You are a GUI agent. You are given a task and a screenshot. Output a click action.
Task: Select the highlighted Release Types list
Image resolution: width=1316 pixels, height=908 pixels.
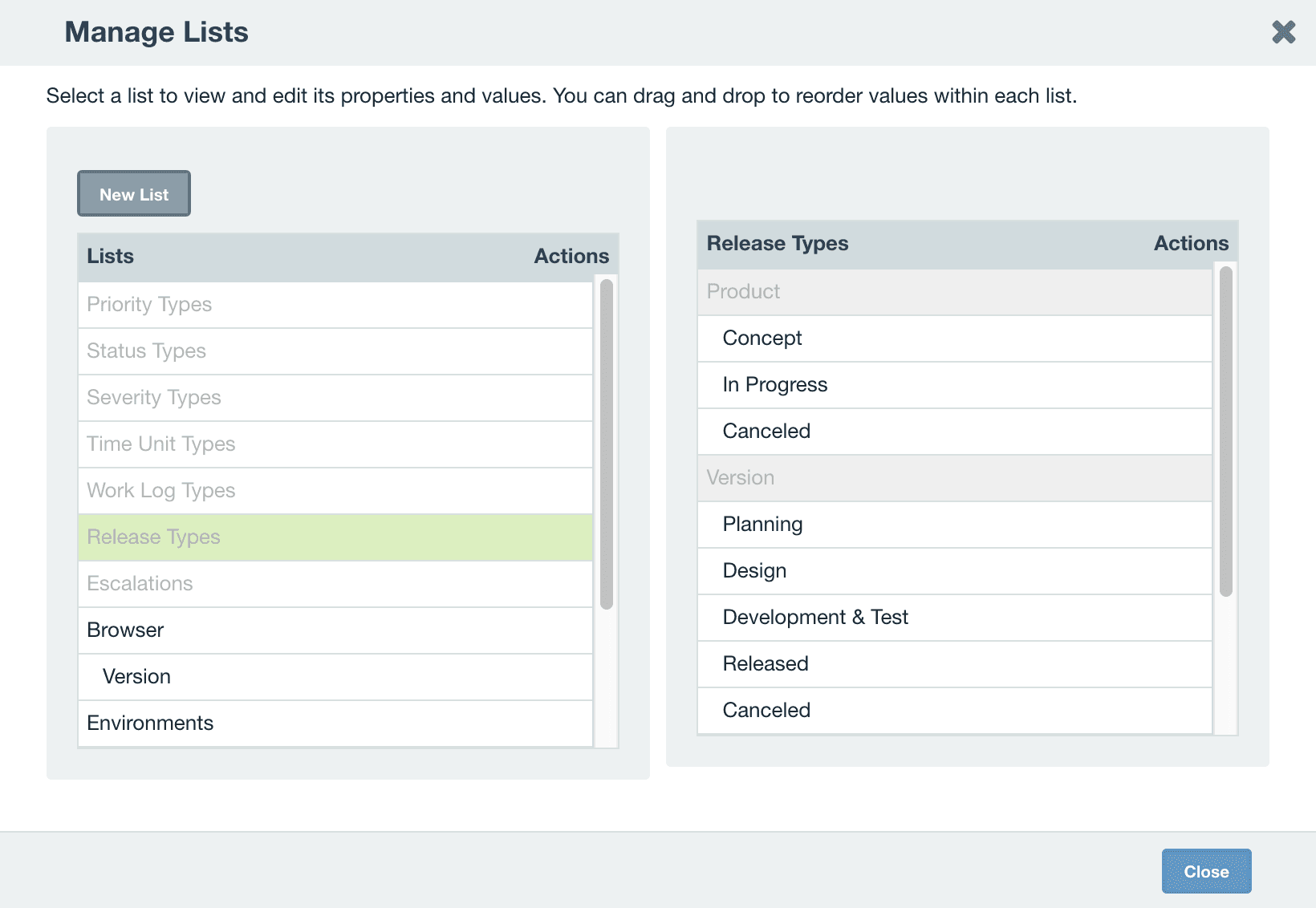coord(335,537)
